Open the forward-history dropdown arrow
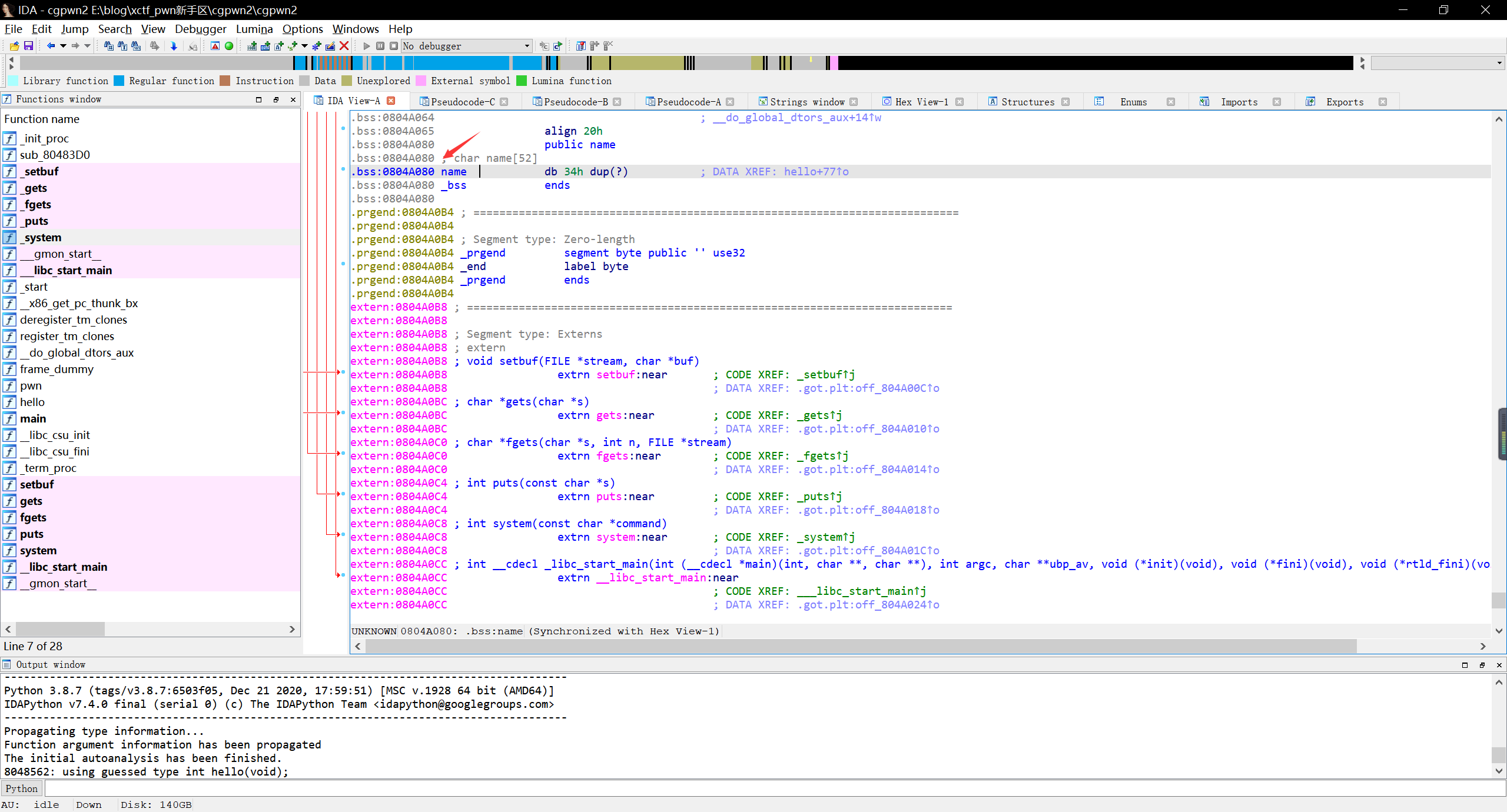 coord(87,46)
